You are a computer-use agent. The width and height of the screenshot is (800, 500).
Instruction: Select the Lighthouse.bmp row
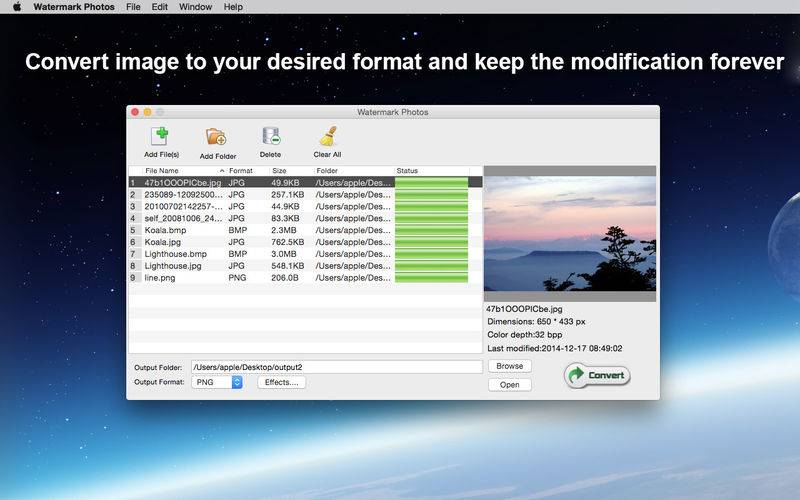tap(305, 254)
